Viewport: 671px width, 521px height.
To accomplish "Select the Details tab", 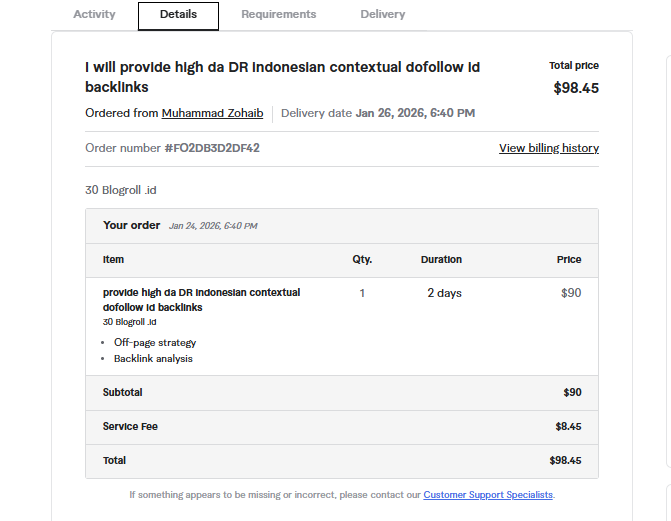I will (x=178, y=15).
